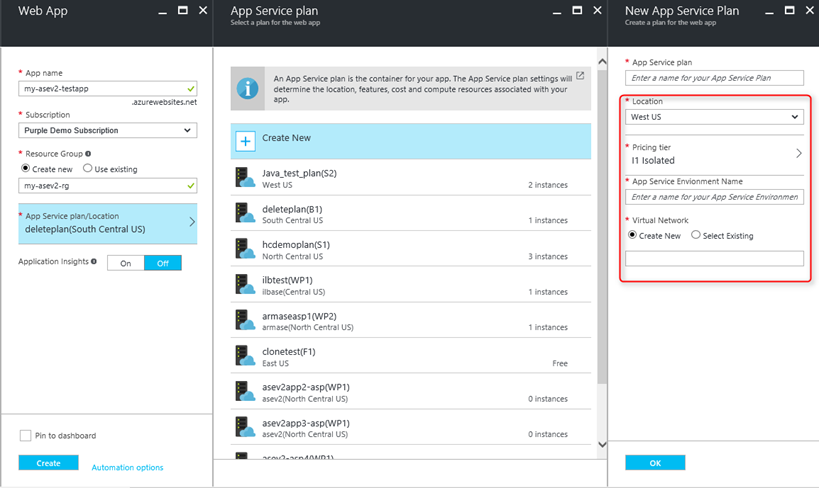Maximize the Web App blade
Image resolution: width=819 pixels, height=488 pixels.
click(x=183, y=10)
